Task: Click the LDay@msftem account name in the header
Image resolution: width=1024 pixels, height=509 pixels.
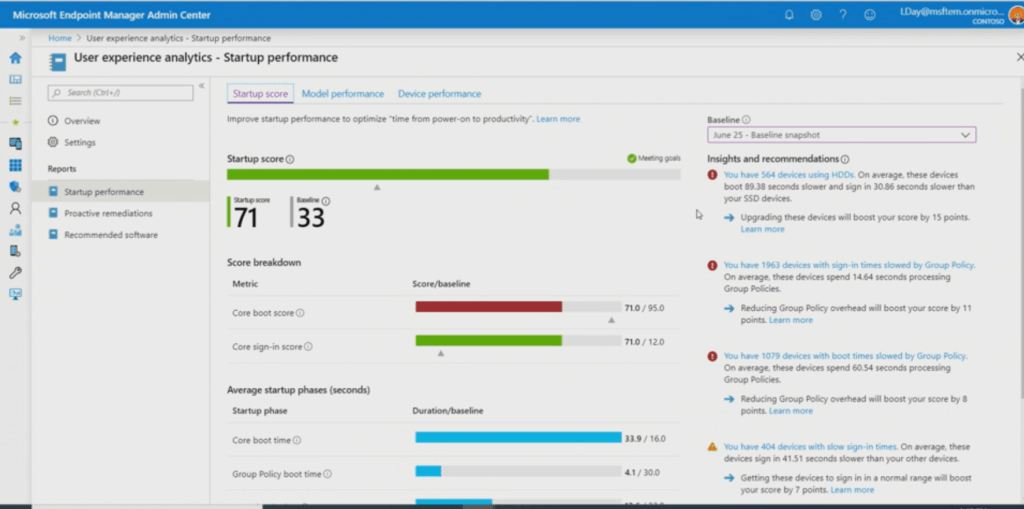Action: click(x=951, y=12)
